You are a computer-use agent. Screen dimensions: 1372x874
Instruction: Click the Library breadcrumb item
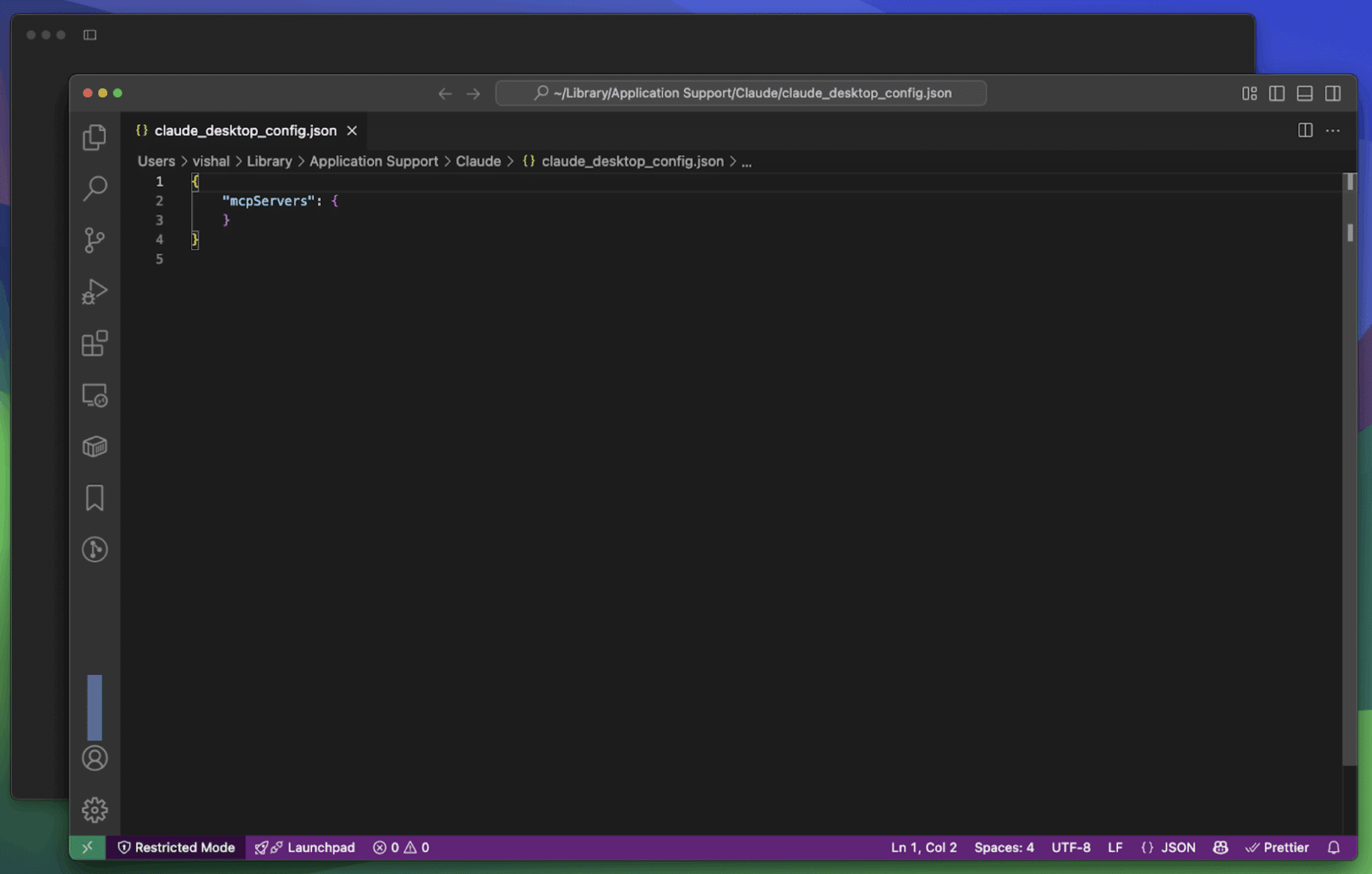point(269,162)
